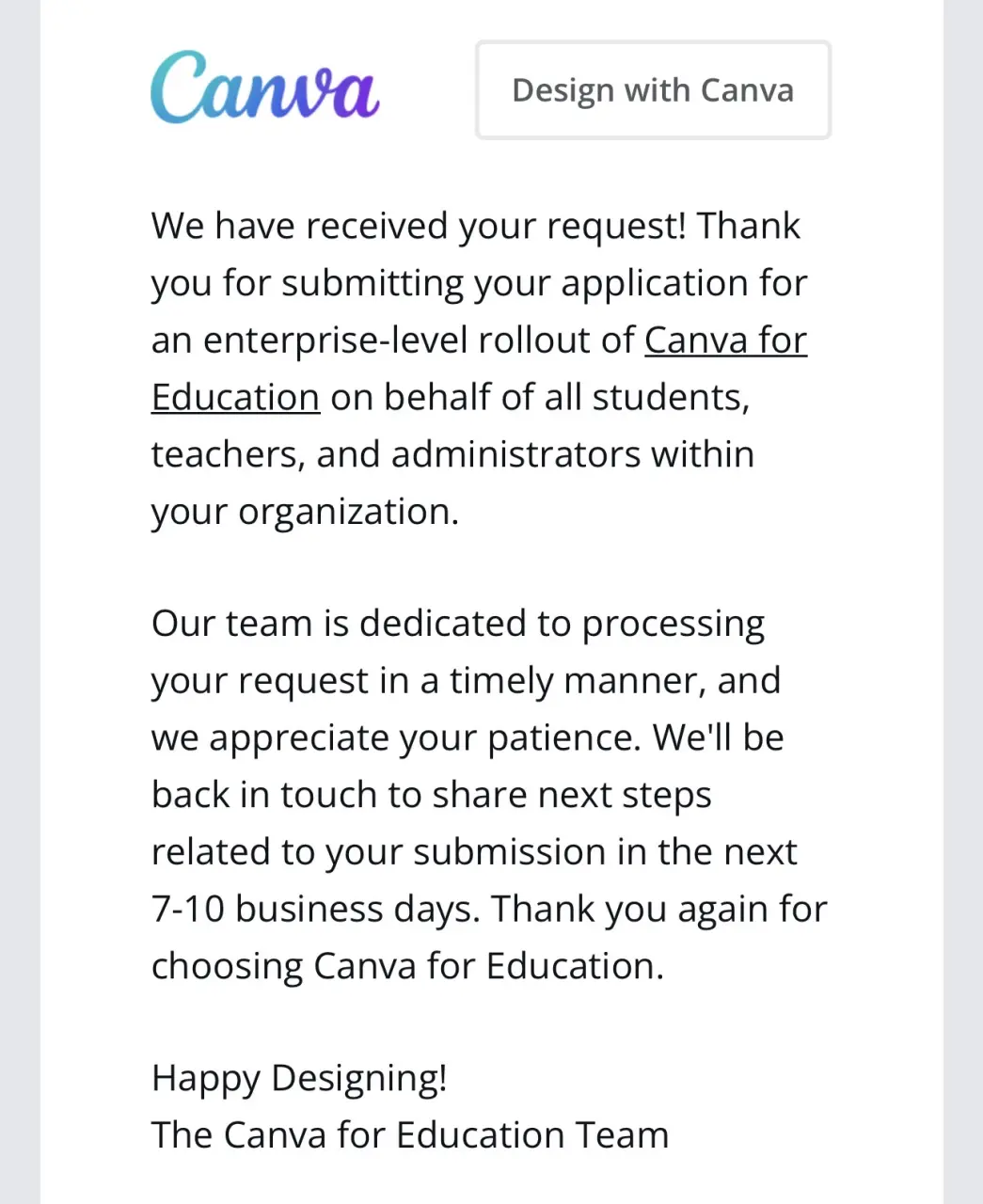Click "an enterprise-level rollout of" text
This screenshot has width=983, height=1204.
[x=392, y=341]
